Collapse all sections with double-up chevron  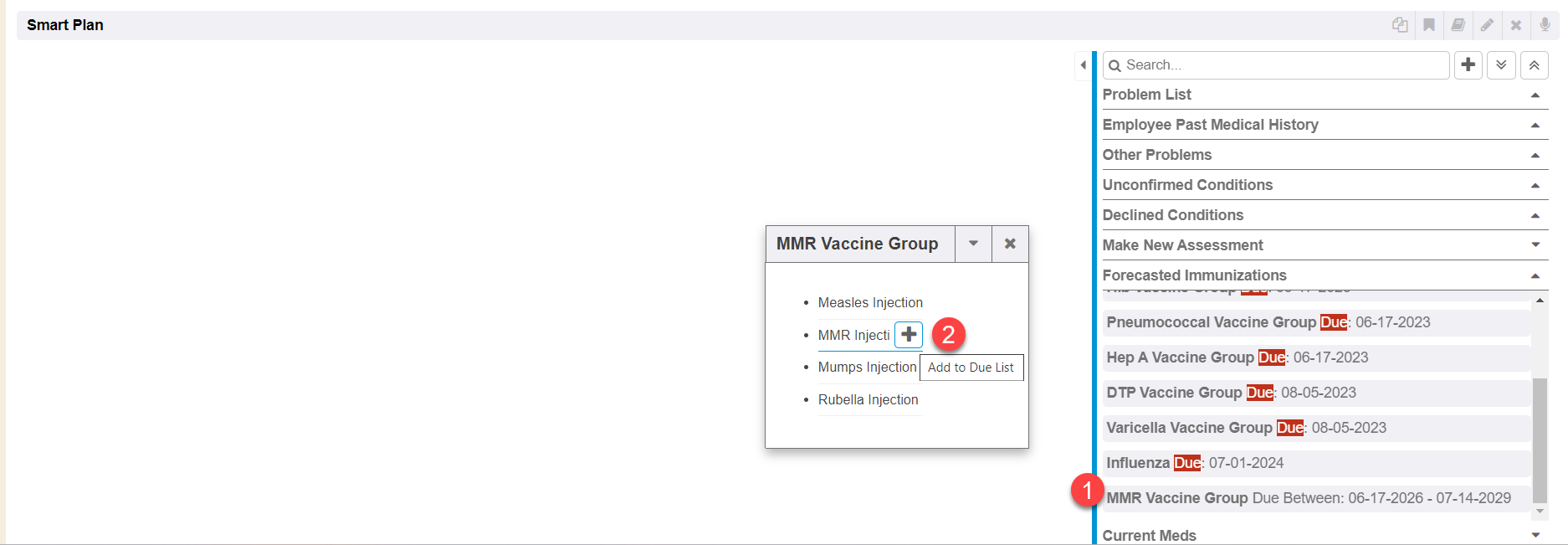point(1534,64)
